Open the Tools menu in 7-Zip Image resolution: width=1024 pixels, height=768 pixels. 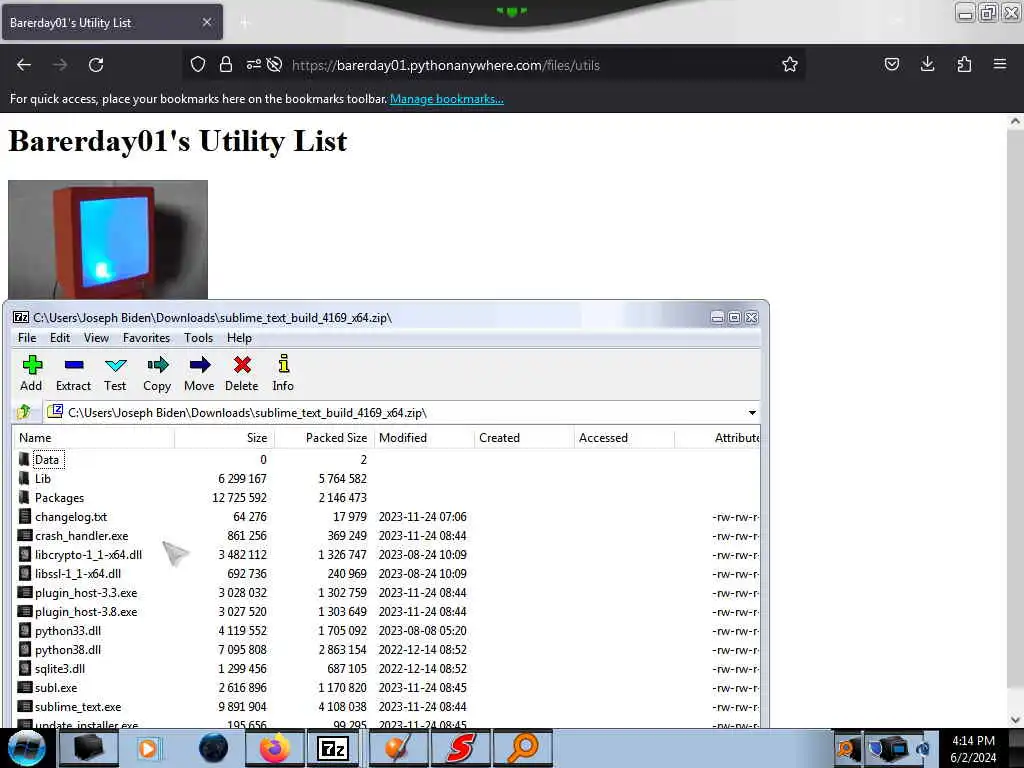[199, 338]
